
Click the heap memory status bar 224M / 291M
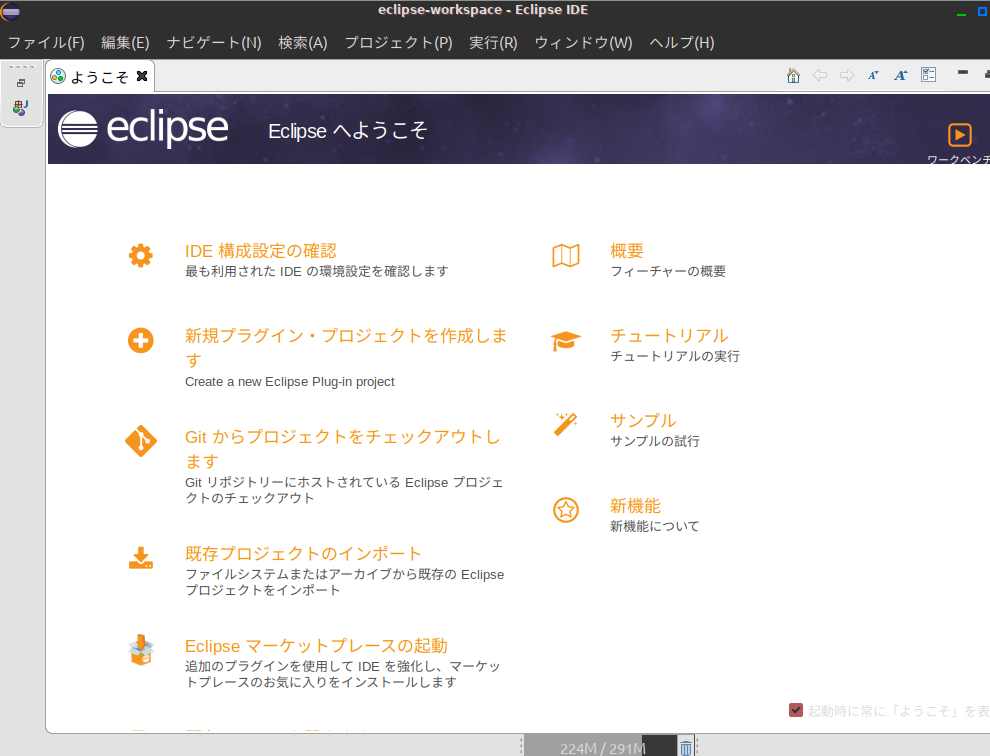point(600,747)
